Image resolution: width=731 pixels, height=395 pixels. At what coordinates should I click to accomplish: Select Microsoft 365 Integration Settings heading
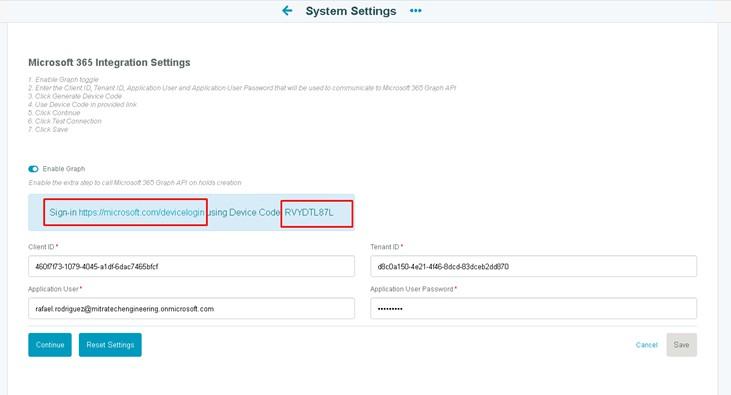pyautogui.click(x=109, y=62)
